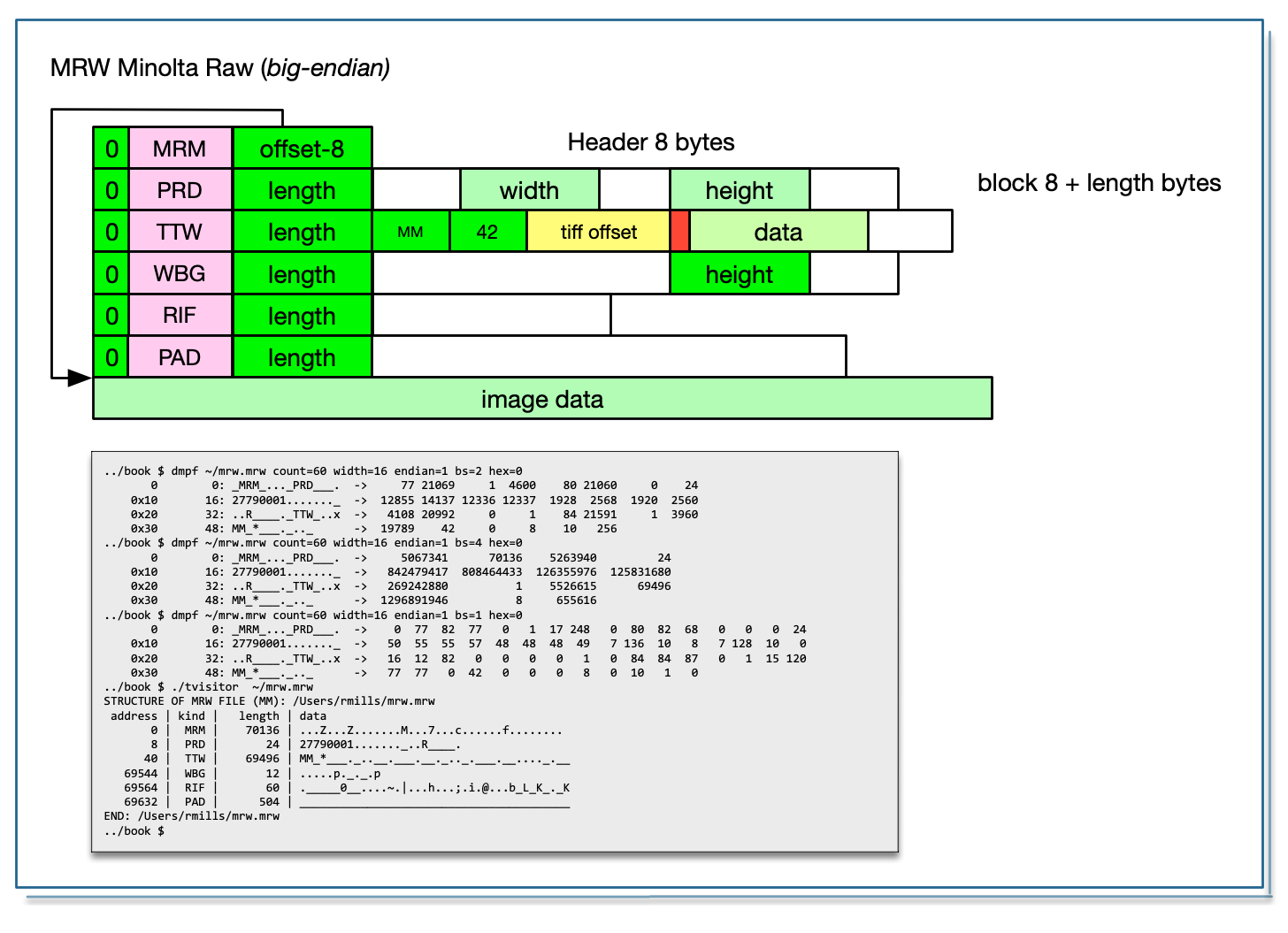Select the length box in the PAD row

point(302,357)
